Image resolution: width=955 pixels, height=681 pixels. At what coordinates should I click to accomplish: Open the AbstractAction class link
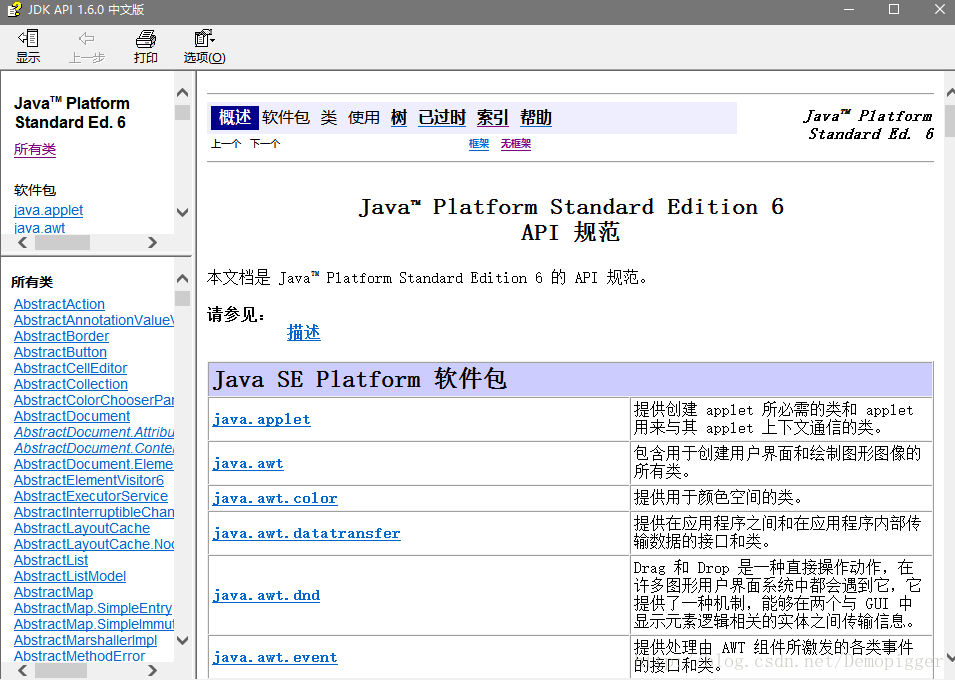tap(59, 304)
